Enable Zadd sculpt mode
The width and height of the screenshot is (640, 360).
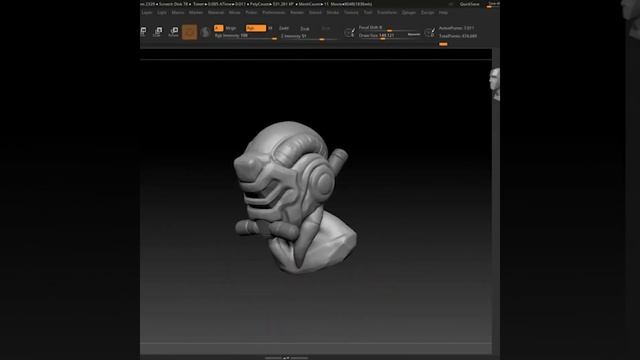tap(284, 28)
